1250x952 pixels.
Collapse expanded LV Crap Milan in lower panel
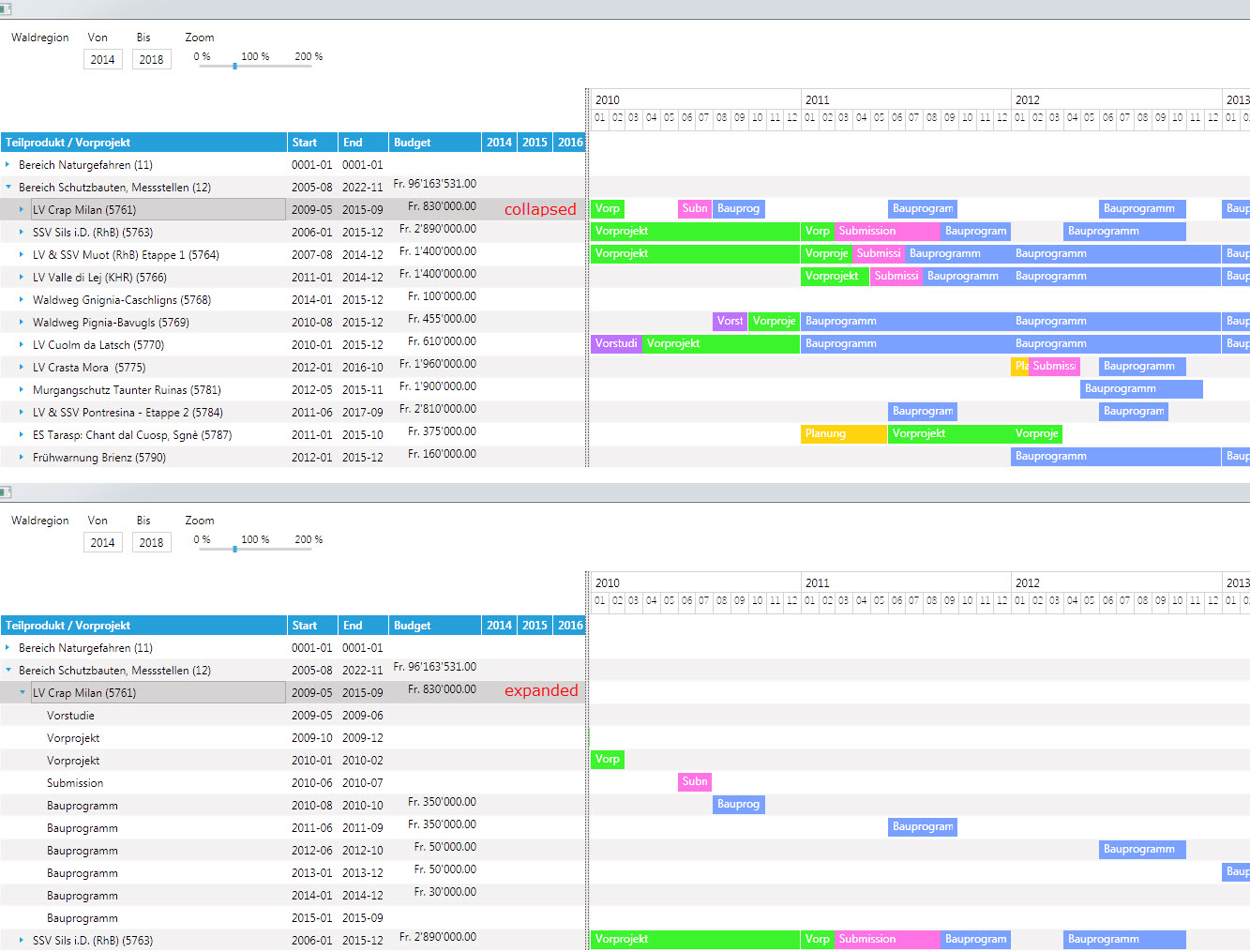(22, 692)
